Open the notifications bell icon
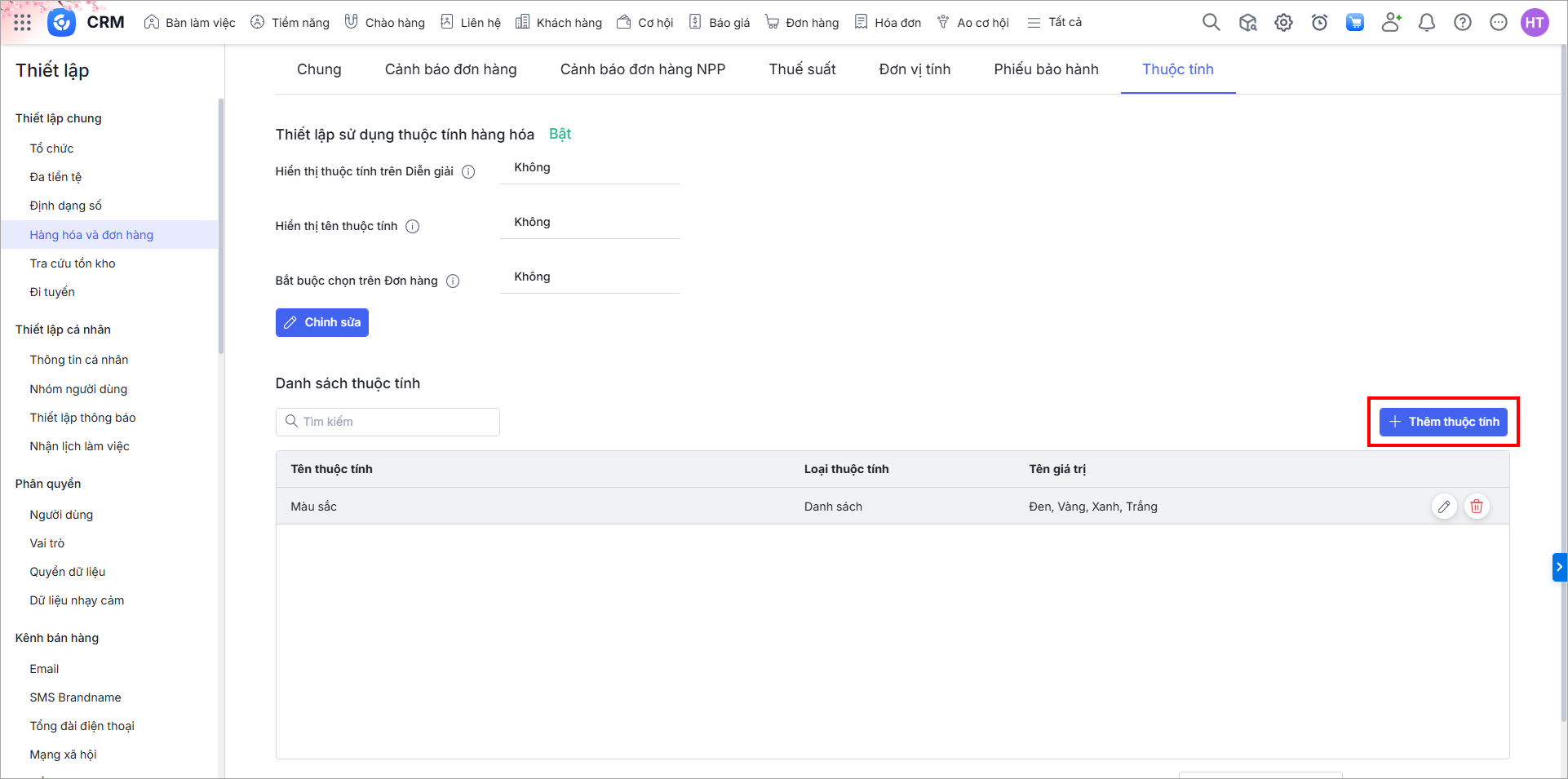This screenshot has height=779, width=1568. tap(1427, 23)
